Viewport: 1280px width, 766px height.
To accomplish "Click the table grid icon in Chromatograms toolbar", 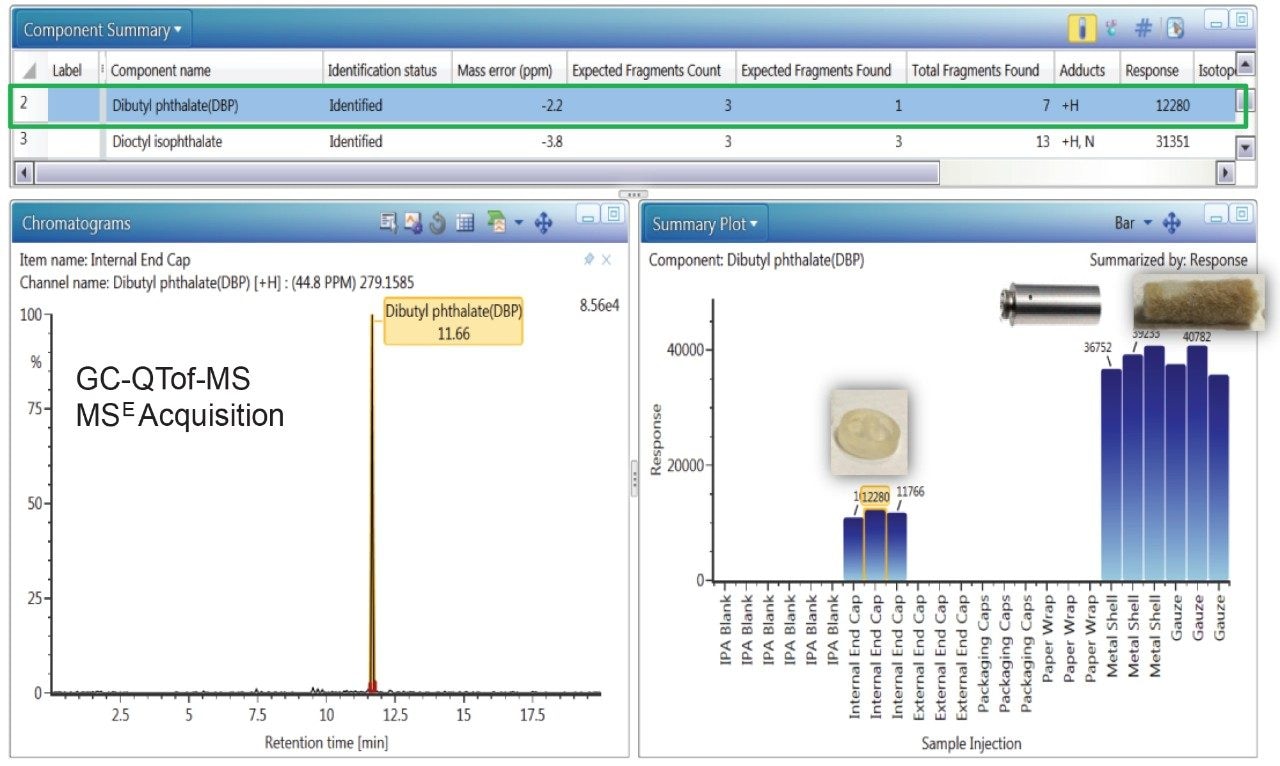I will click(x=465, y=224).
